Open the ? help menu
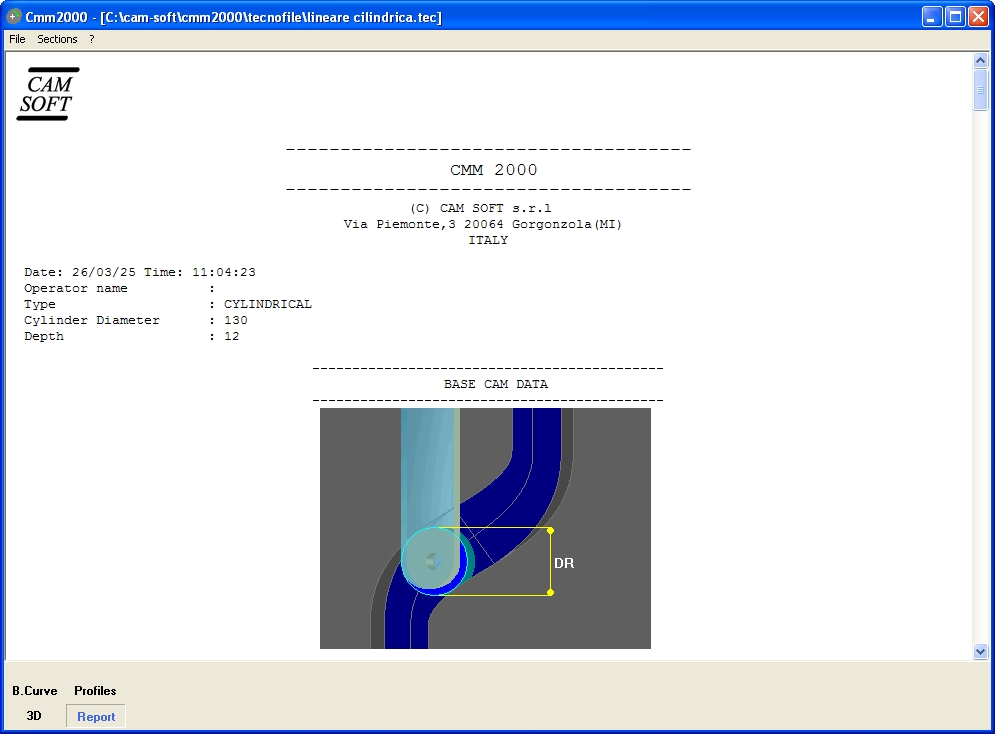Image resolution: width=995 pixels, height=734 pixels. (x=91, y=39)
